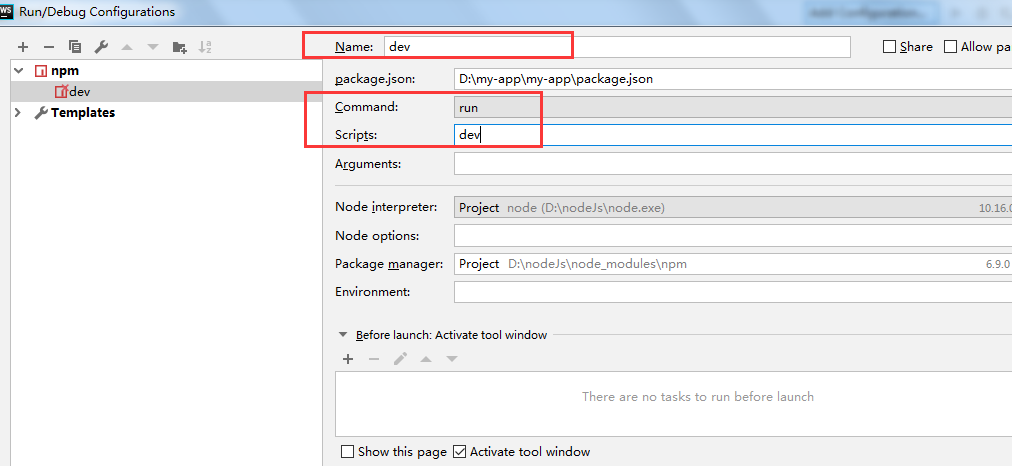Edit the before-launch task with pencil icon
This screenshot has width=1012, height=466.
[x=400, y=359]
